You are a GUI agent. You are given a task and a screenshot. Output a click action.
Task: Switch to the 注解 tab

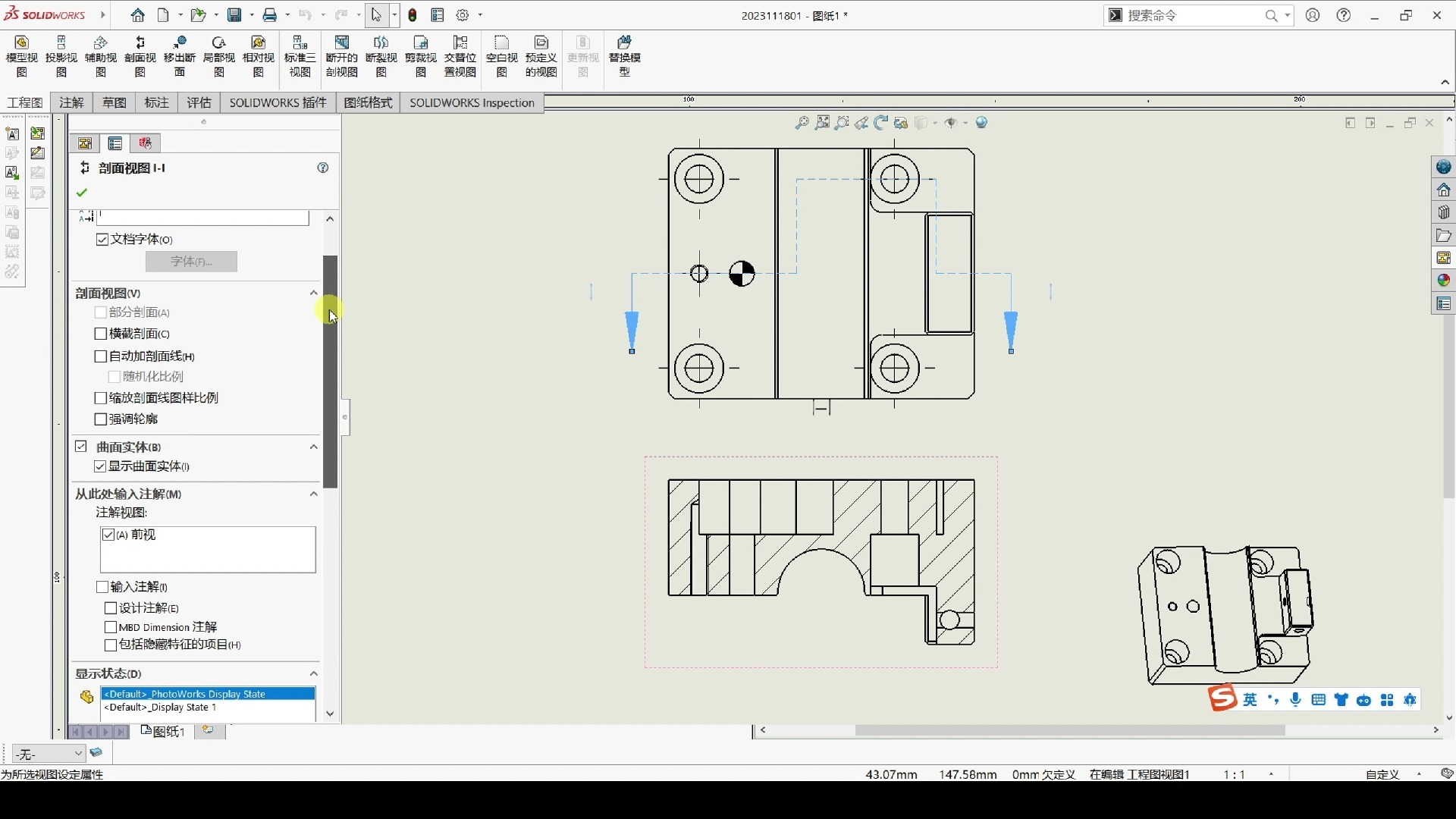pos(72,102)
